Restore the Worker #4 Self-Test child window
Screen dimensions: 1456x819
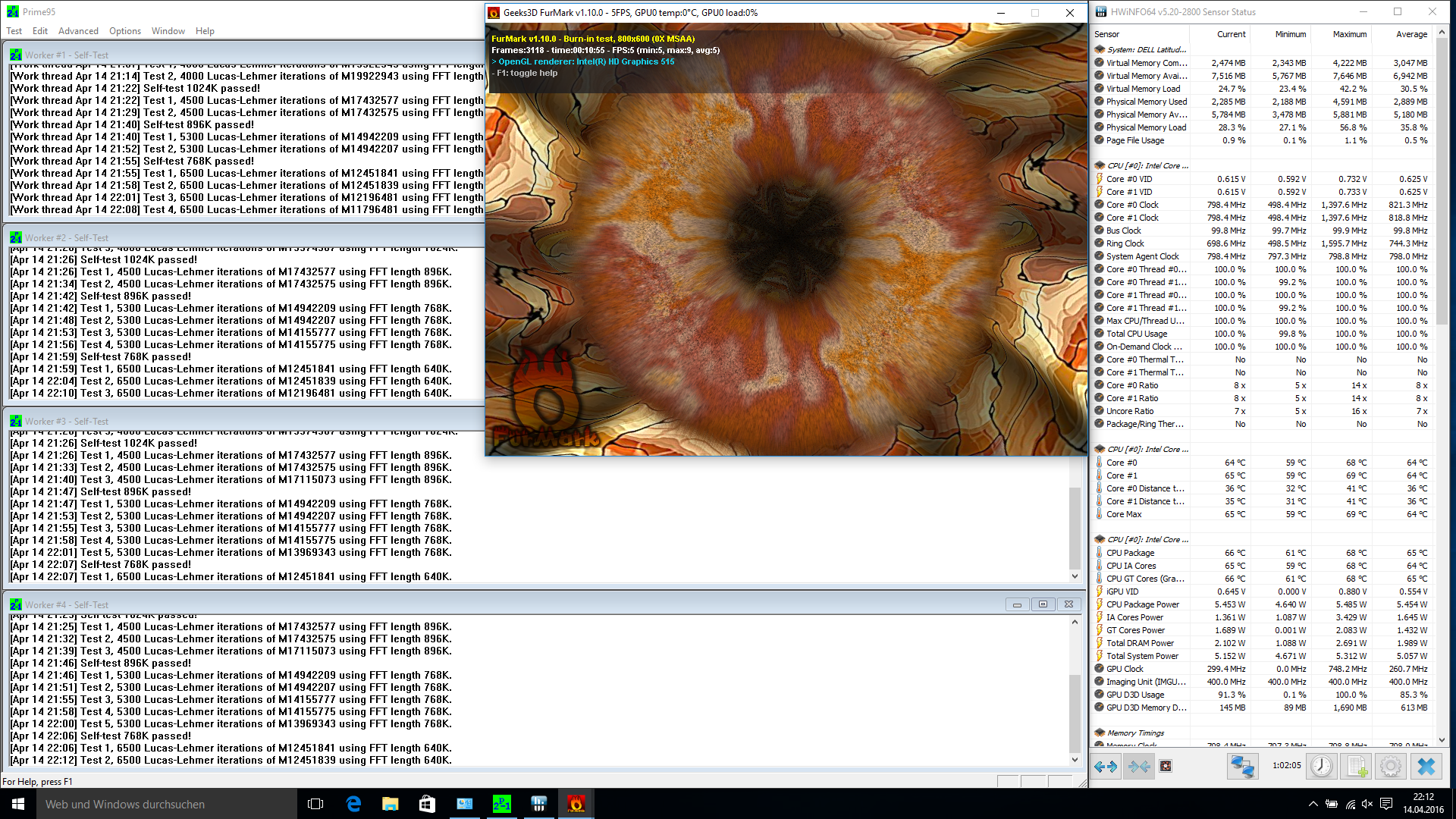pyautogui.click(x=1043, y=604)
